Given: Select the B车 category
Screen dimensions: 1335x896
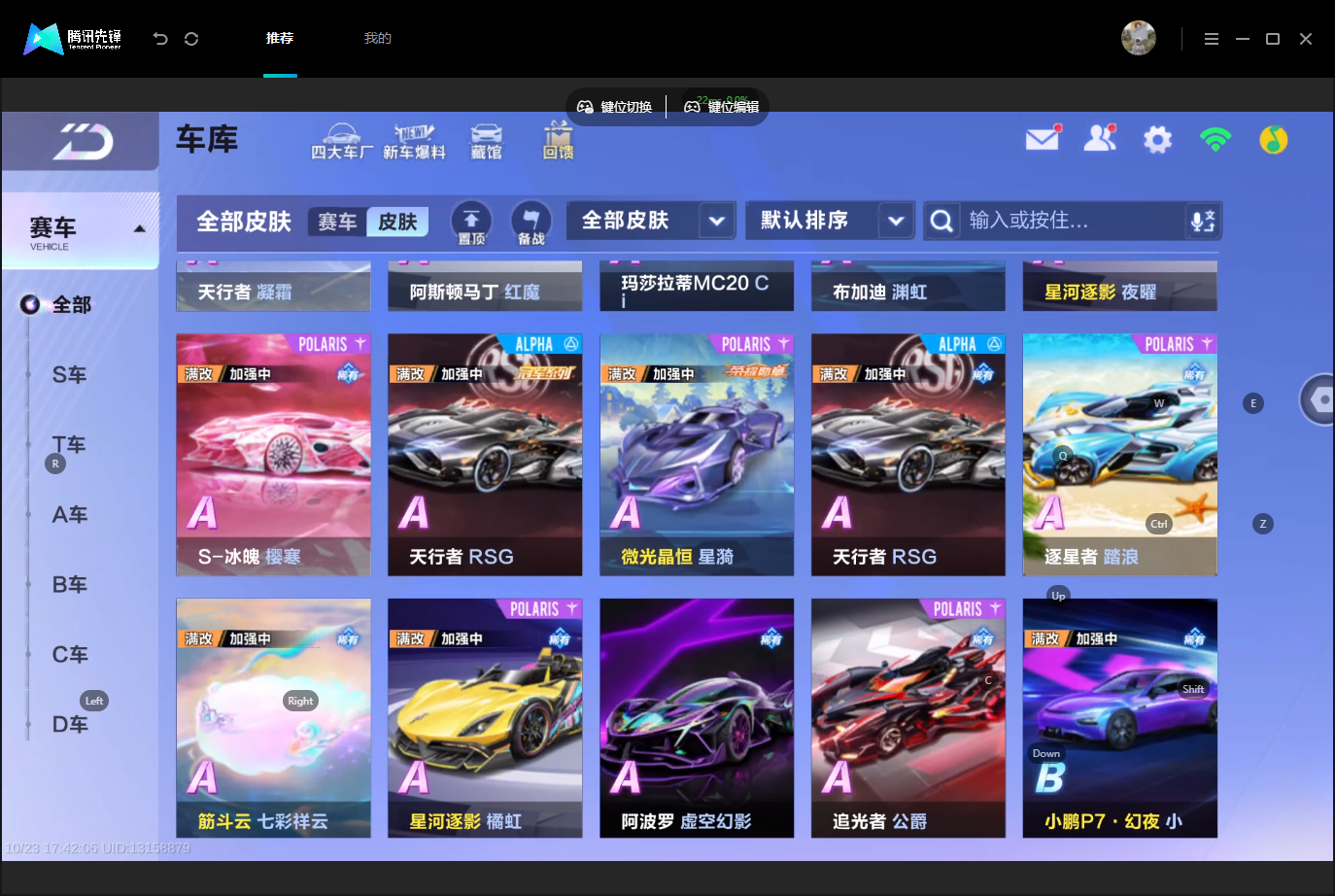Looking at the screenshot, I should (70, 585).
